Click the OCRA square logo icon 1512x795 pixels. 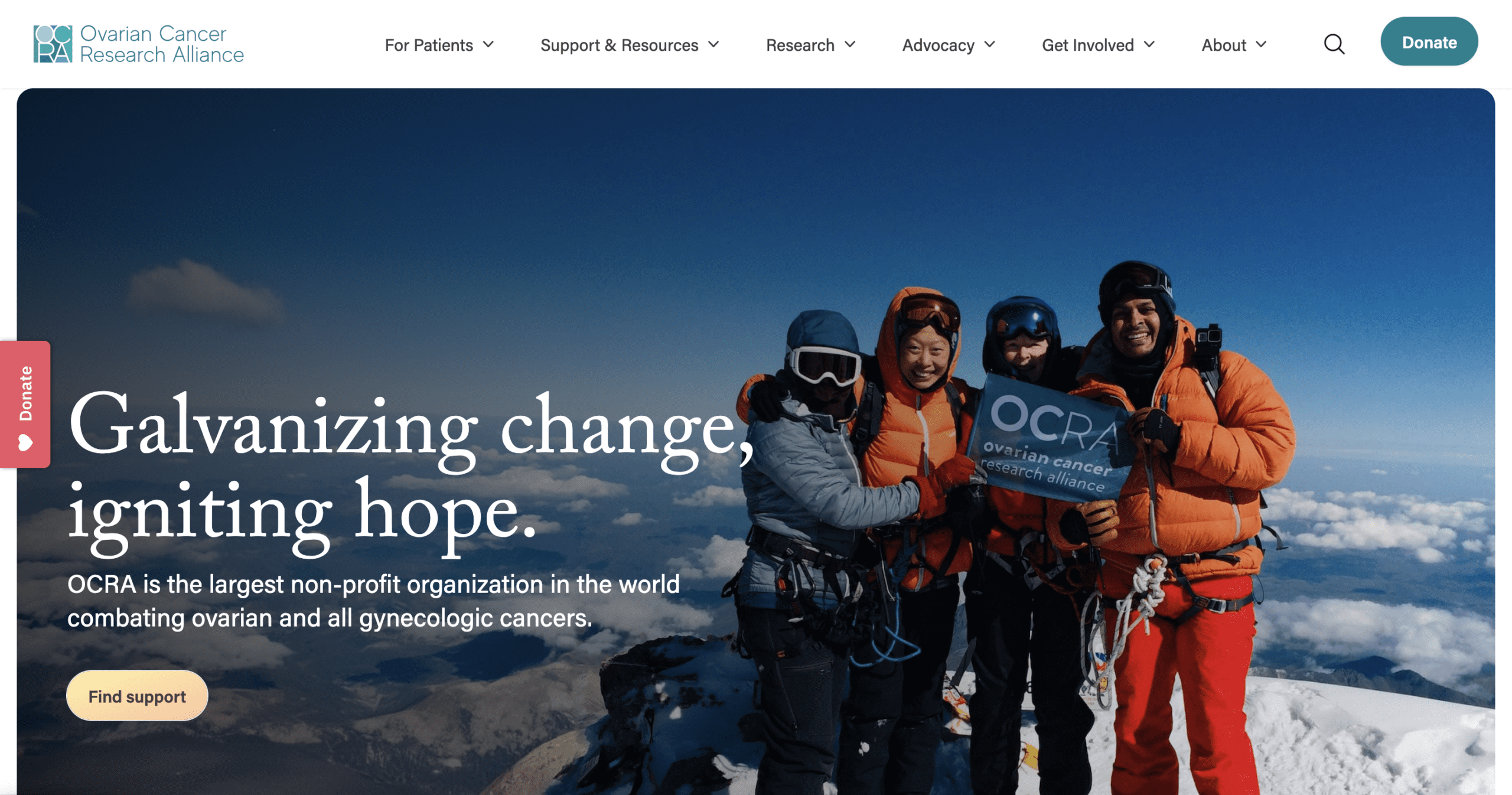53,44
